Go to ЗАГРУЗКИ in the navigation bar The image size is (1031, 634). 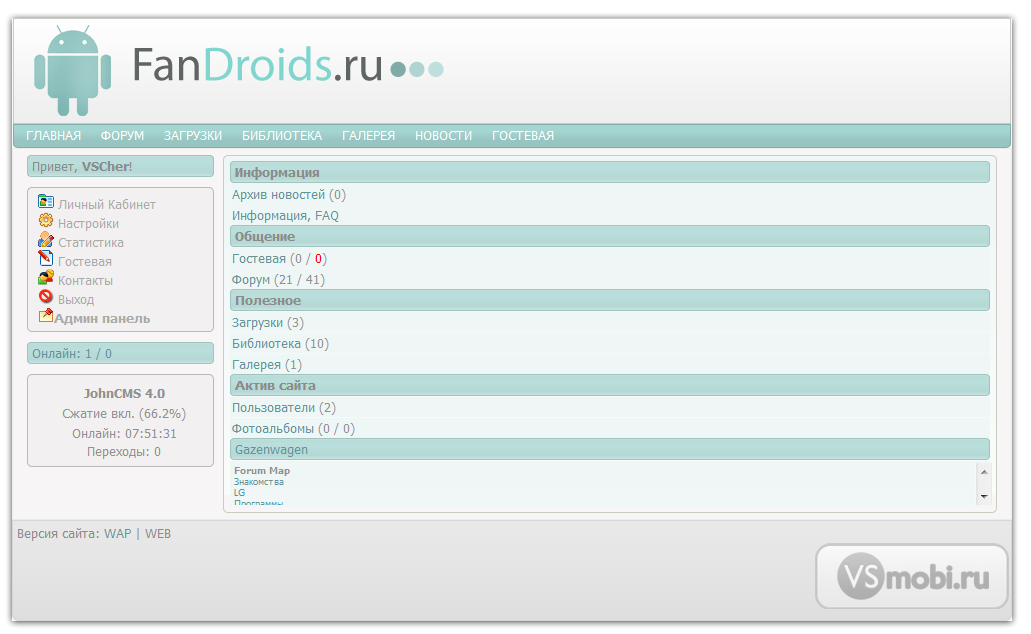tap(193, 135)
